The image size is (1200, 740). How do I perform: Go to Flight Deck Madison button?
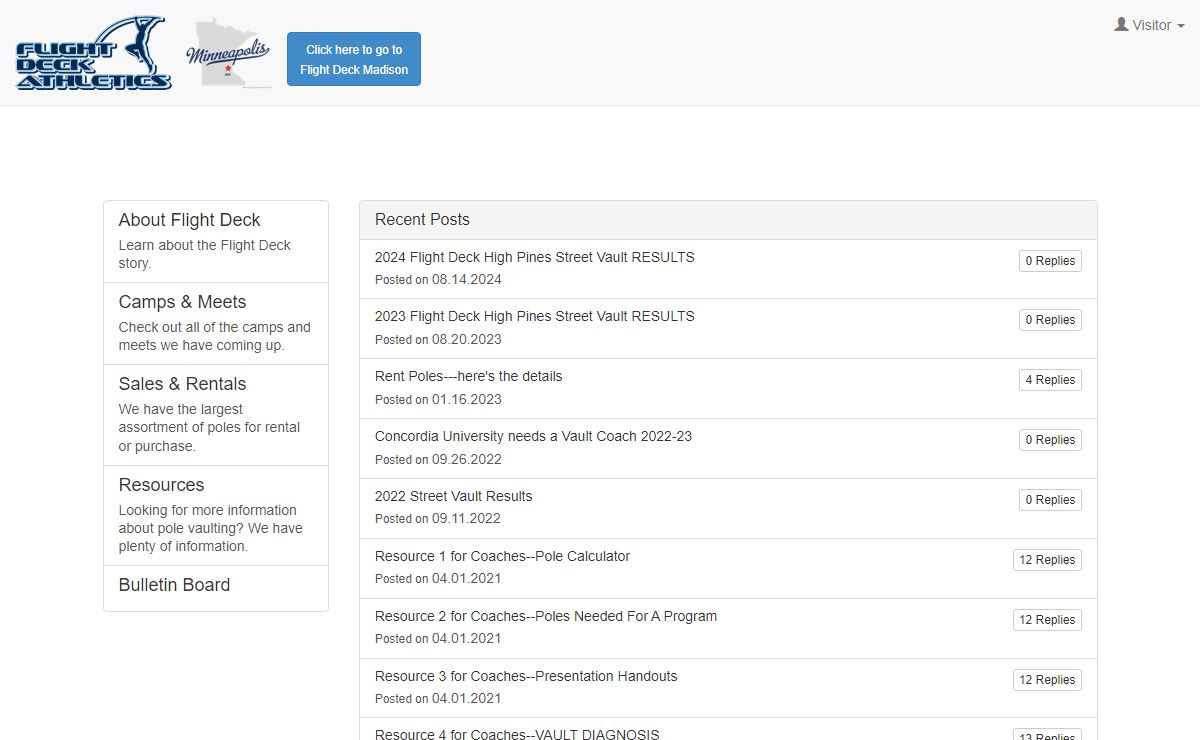(x=354, y=59)
